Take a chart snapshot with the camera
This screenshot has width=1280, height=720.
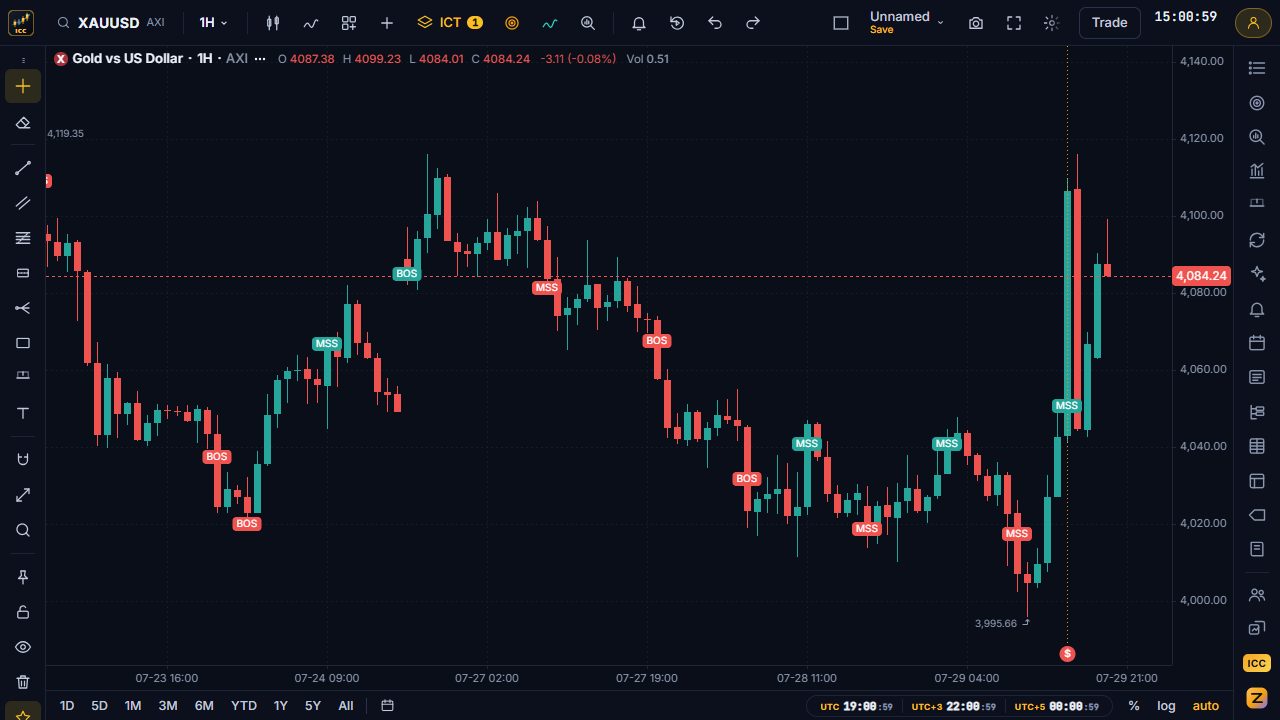[x=976, y=23]
